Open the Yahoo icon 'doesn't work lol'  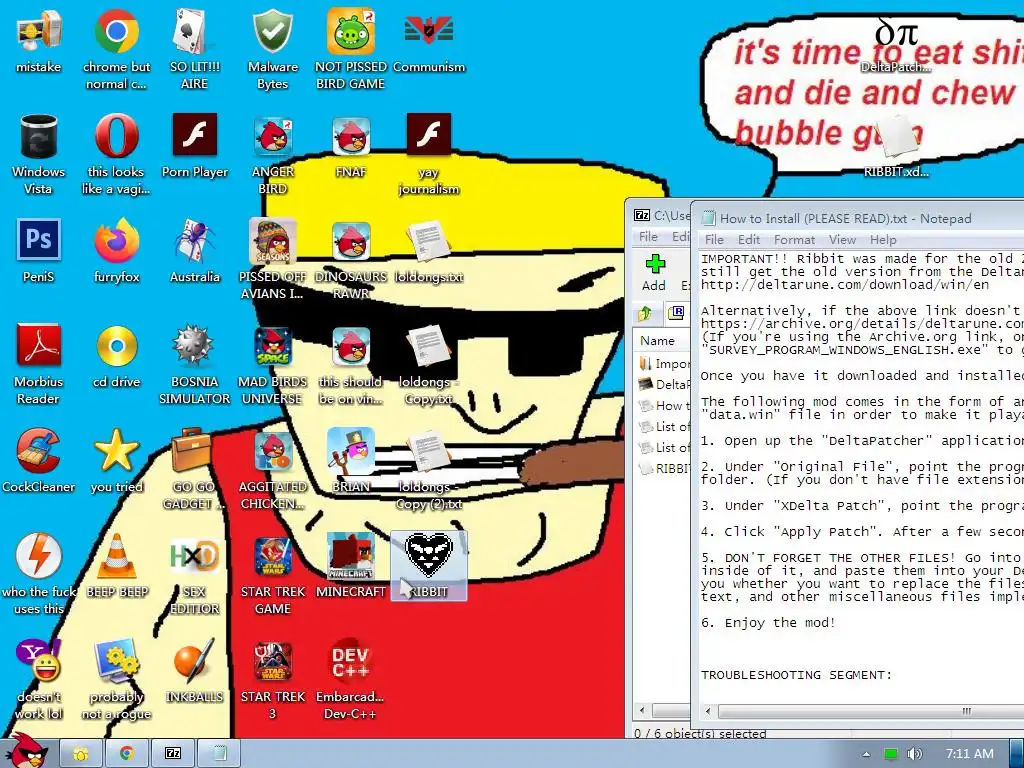pos(39,680)
